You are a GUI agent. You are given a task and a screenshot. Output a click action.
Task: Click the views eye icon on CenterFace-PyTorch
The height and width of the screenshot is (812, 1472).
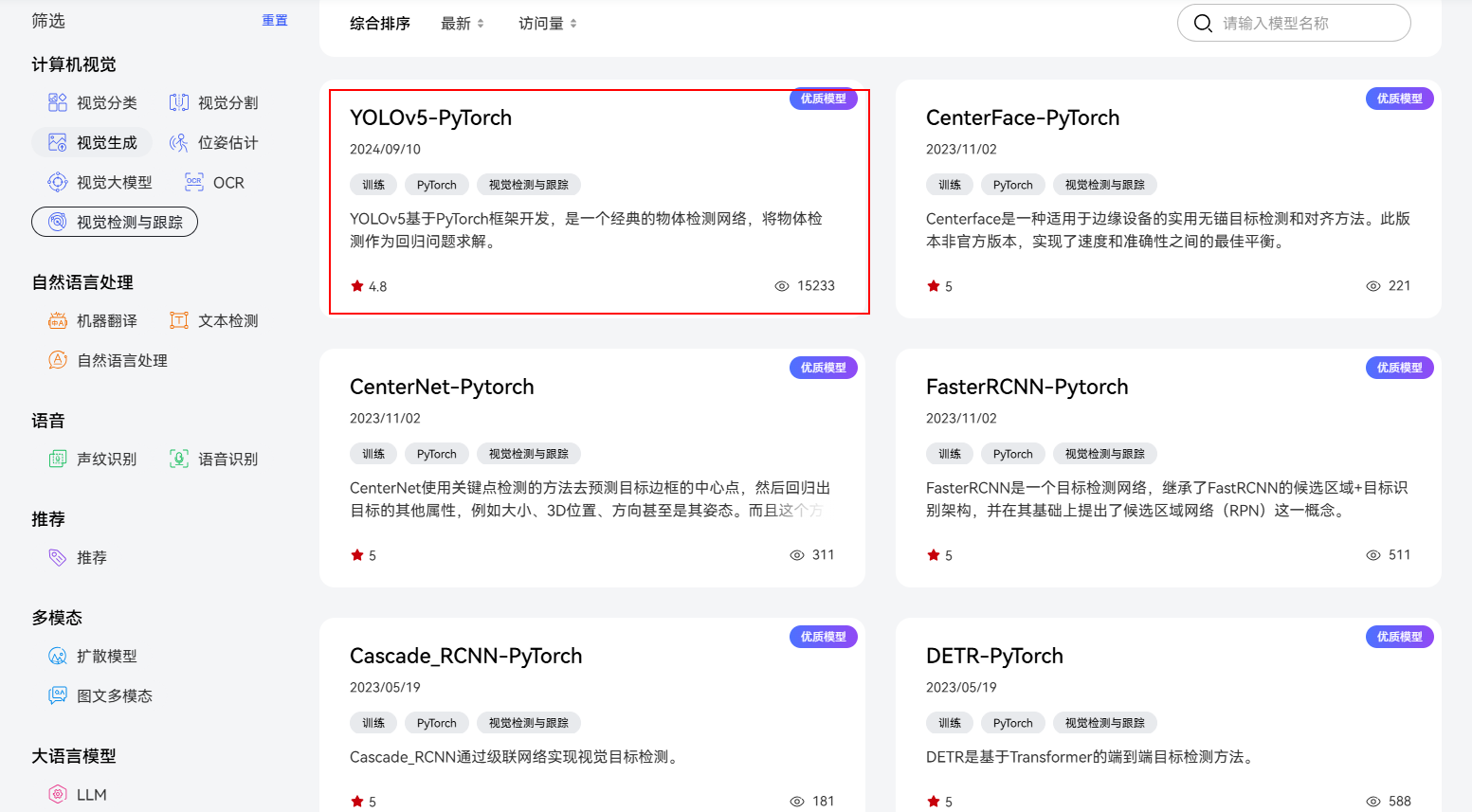point(1373,286)
